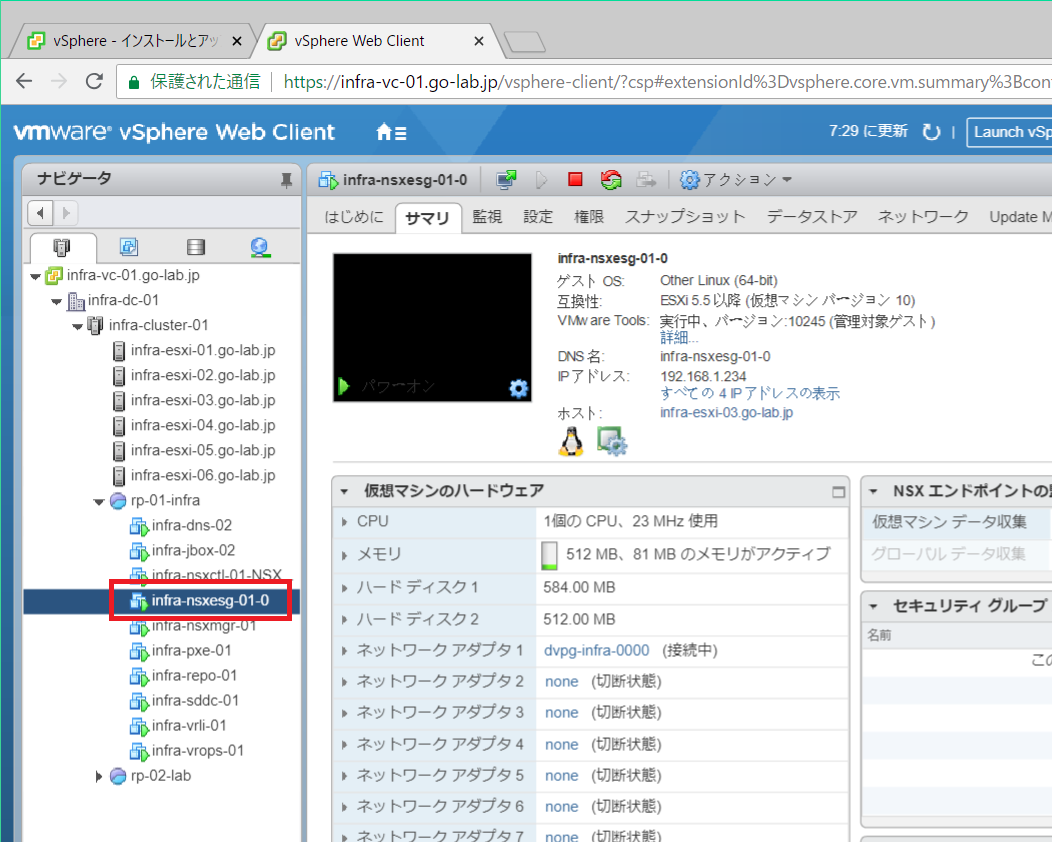This screenshot has height=842, width=1052.
Task: Collapse the infra-vc-01.go-lab.jp tree node
Action: pyautogui.click(x=36, y=276)
